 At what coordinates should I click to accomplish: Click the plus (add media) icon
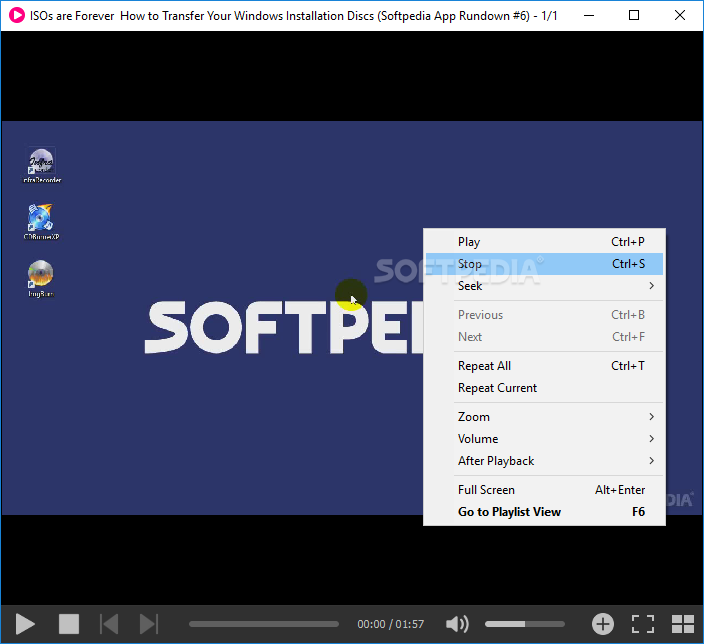point(603,624)
